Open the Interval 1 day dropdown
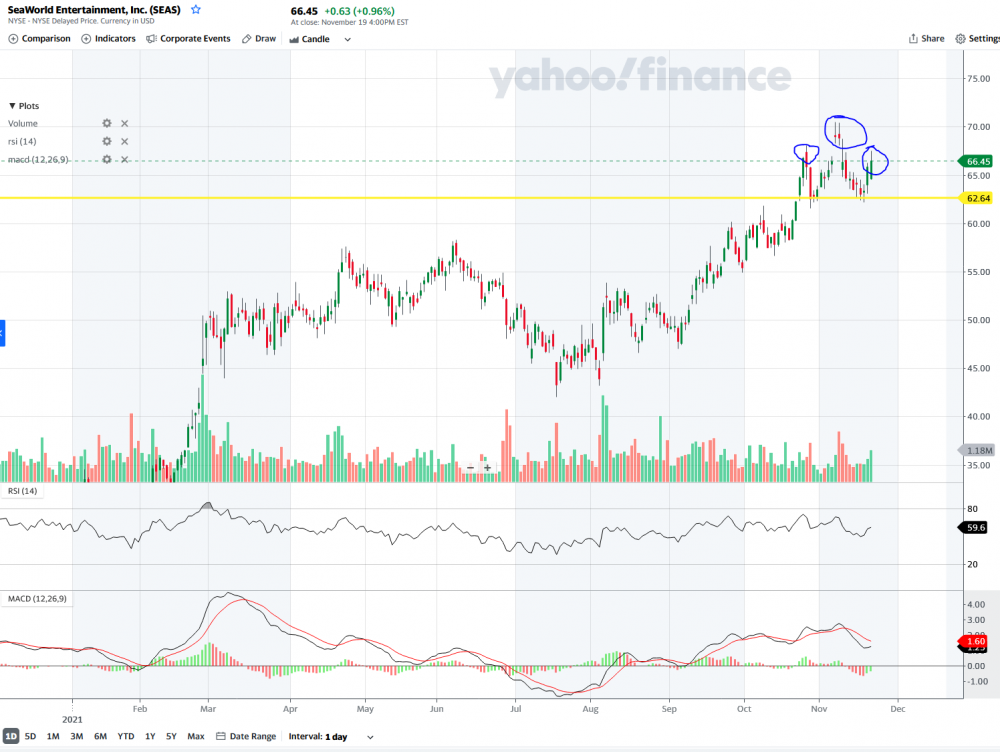This screenshot has height=752, width=1000. (331, 737)
